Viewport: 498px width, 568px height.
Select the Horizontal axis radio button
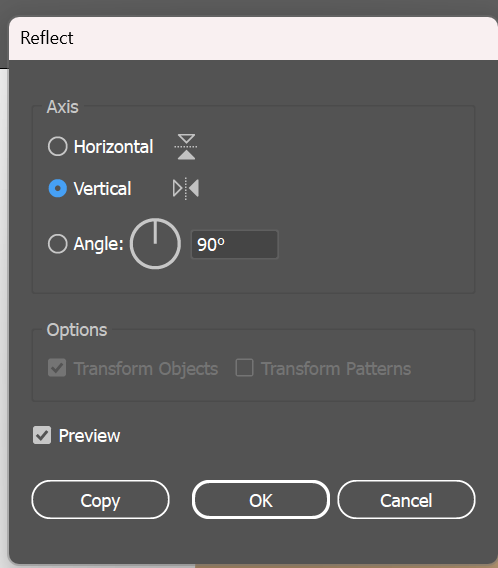(x=58, y=146)
